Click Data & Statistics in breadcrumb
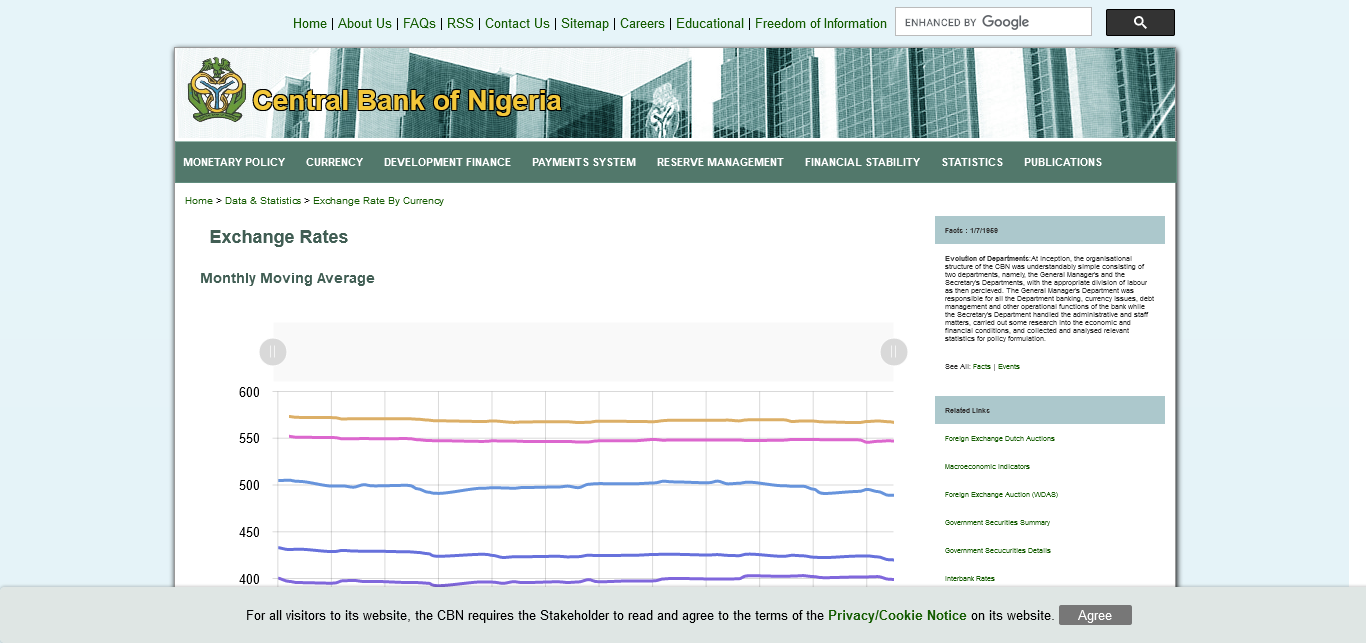1366x643 pixels. pyautogui.click(x=262, y=201)
